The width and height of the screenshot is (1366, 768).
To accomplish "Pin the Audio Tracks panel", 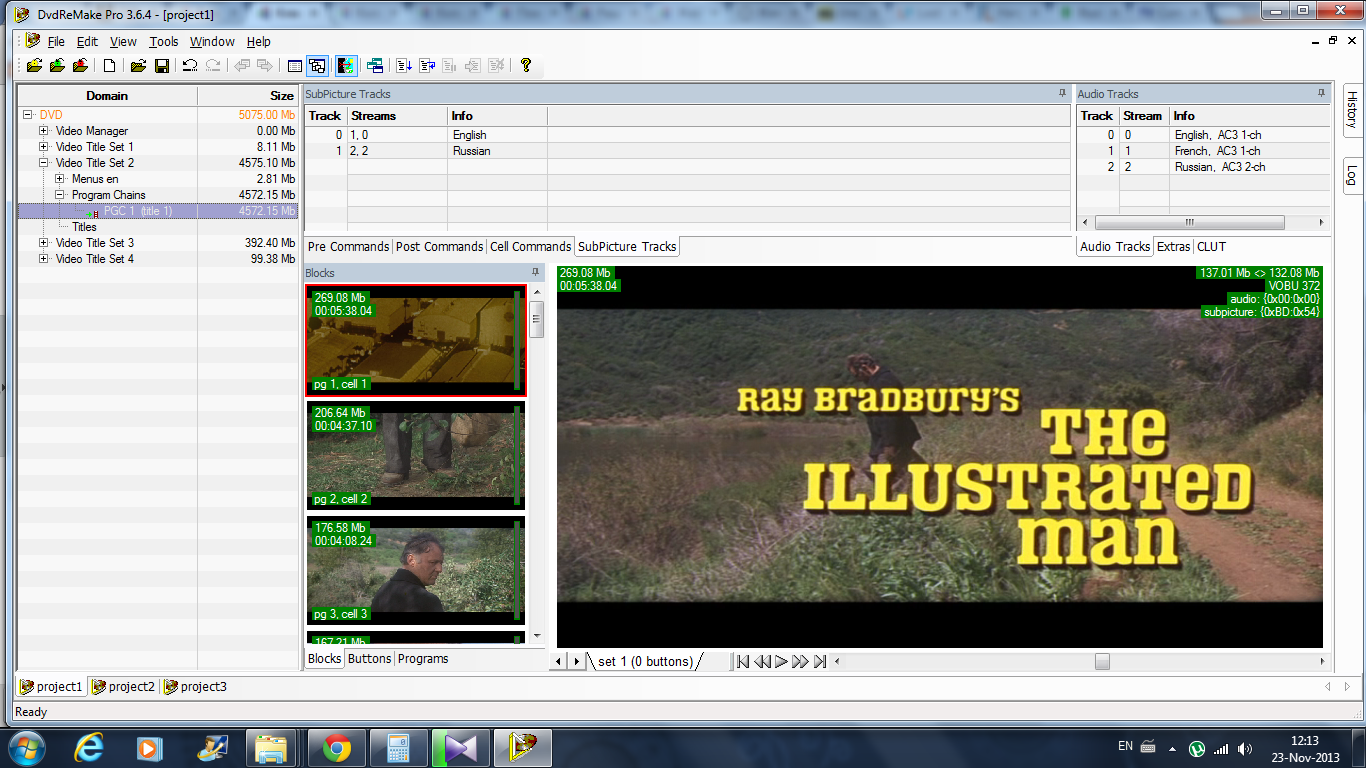I will pos(1323,93).
